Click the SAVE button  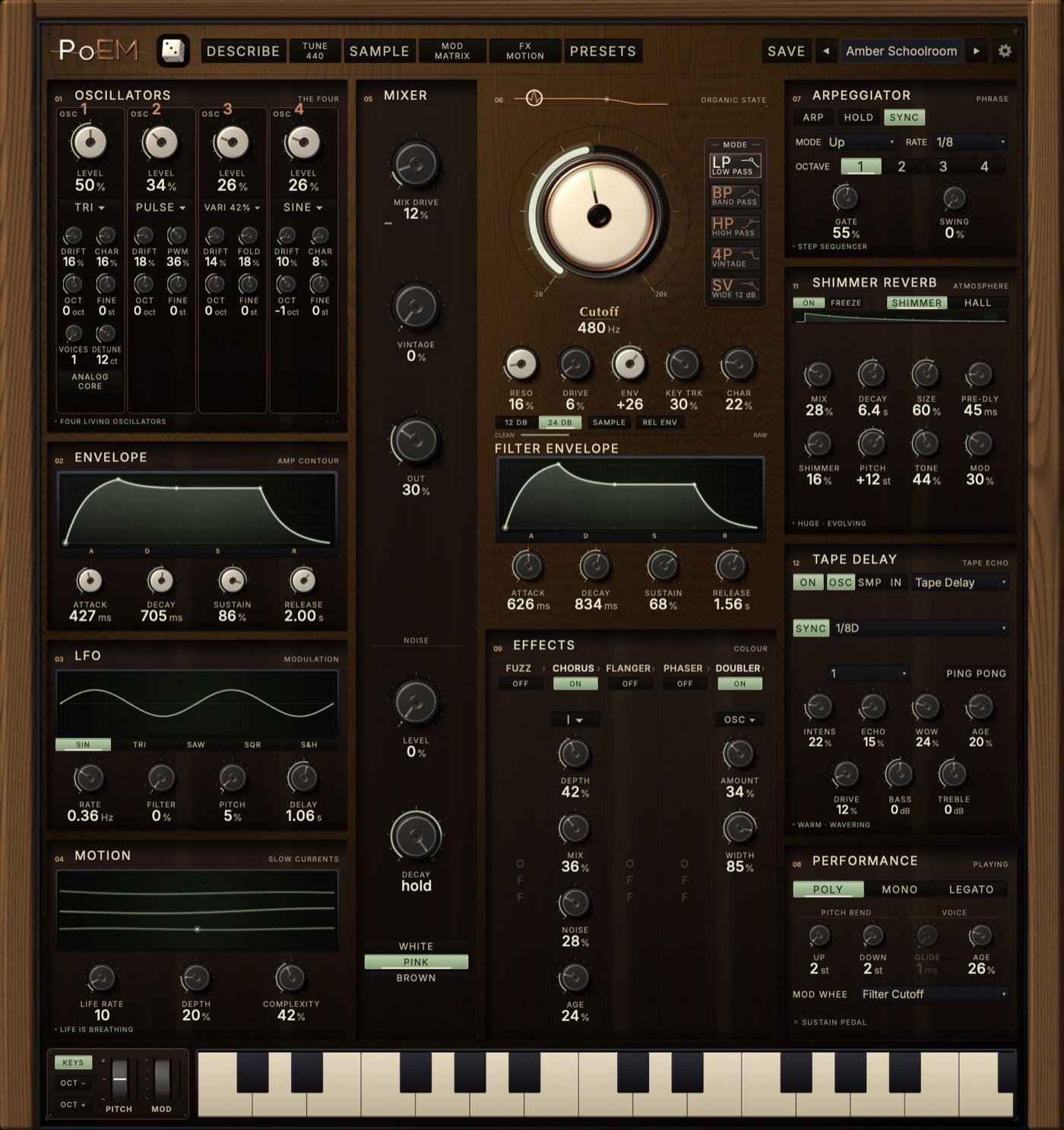point(786,51)
